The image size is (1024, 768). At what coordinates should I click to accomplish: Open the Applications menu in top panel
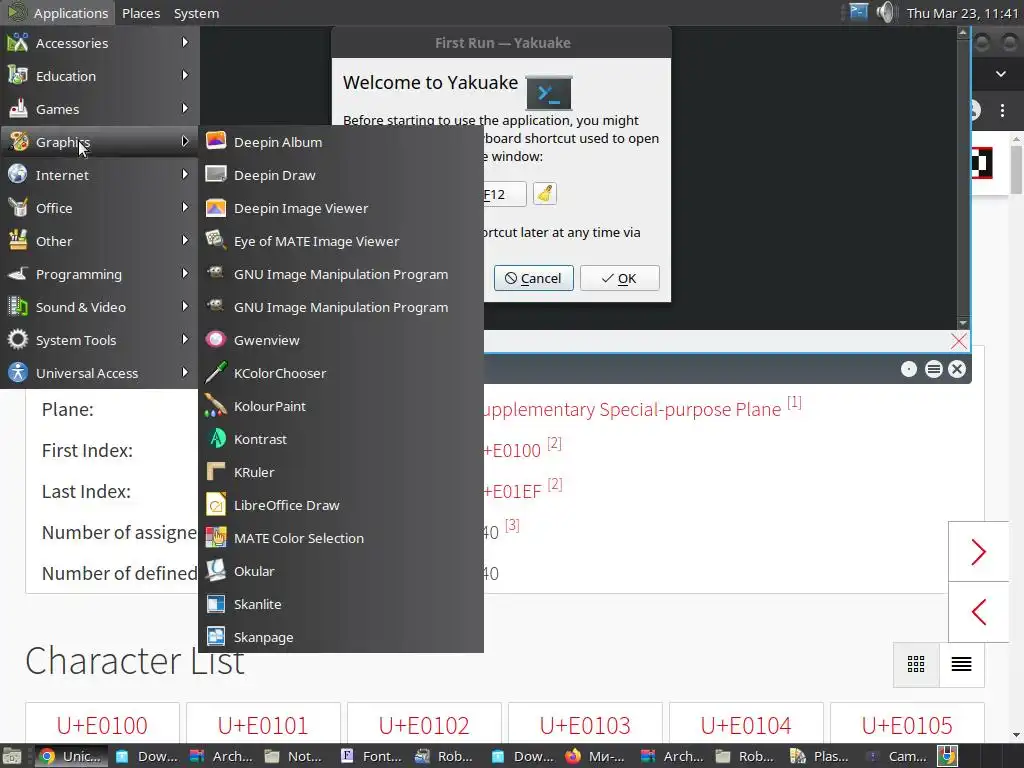coord(57,13)
